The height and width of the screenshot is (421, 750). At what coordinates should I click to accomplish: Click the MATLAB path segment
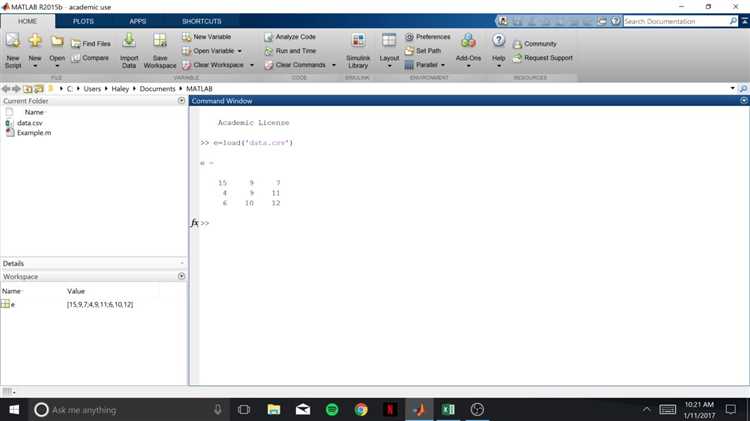pos(199,89)
